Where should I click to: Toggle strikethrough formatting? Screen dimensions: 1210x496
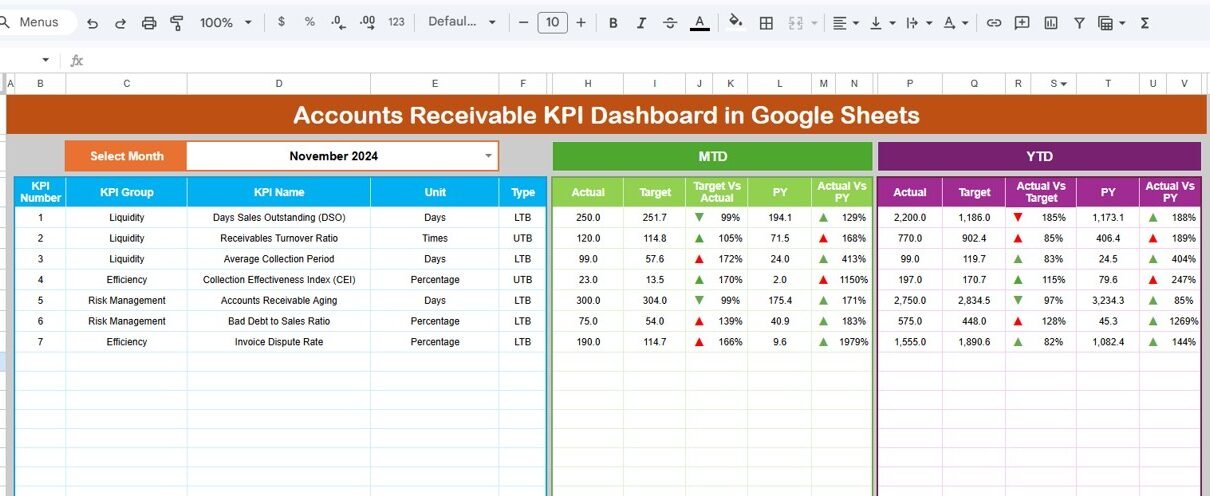pos(669,22)
